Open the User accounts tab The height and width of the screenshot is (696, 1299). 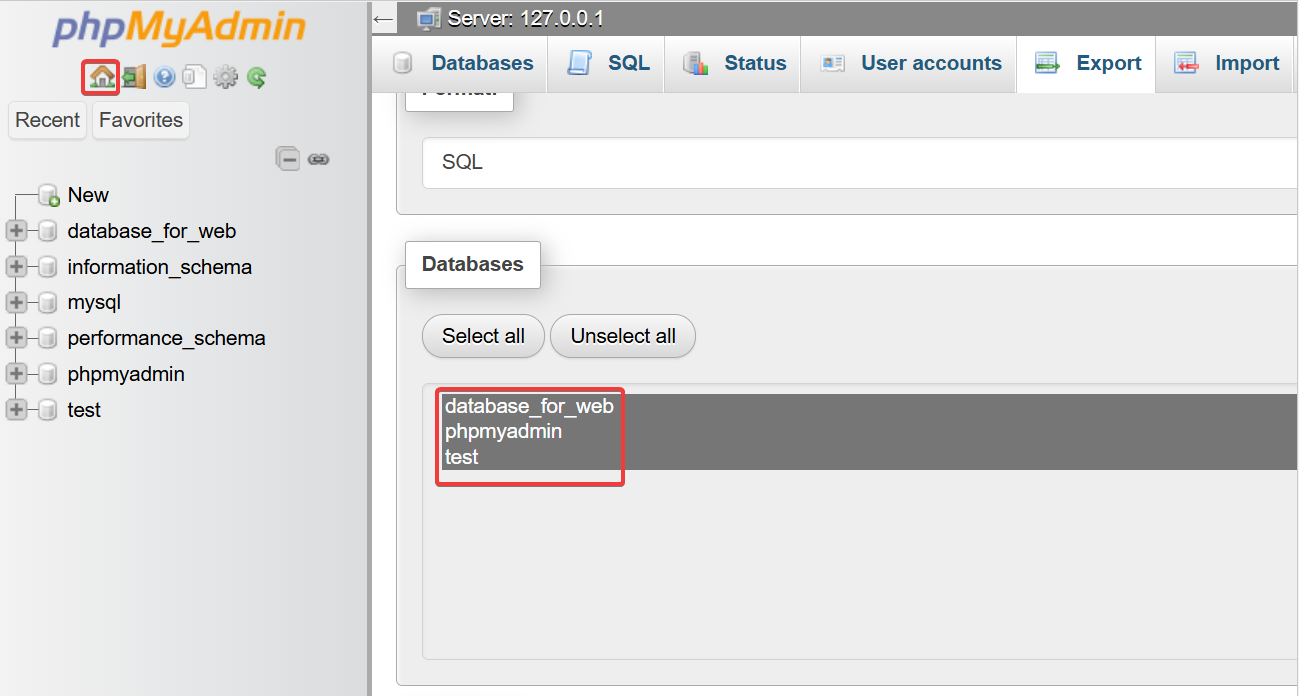click(911, 63)
